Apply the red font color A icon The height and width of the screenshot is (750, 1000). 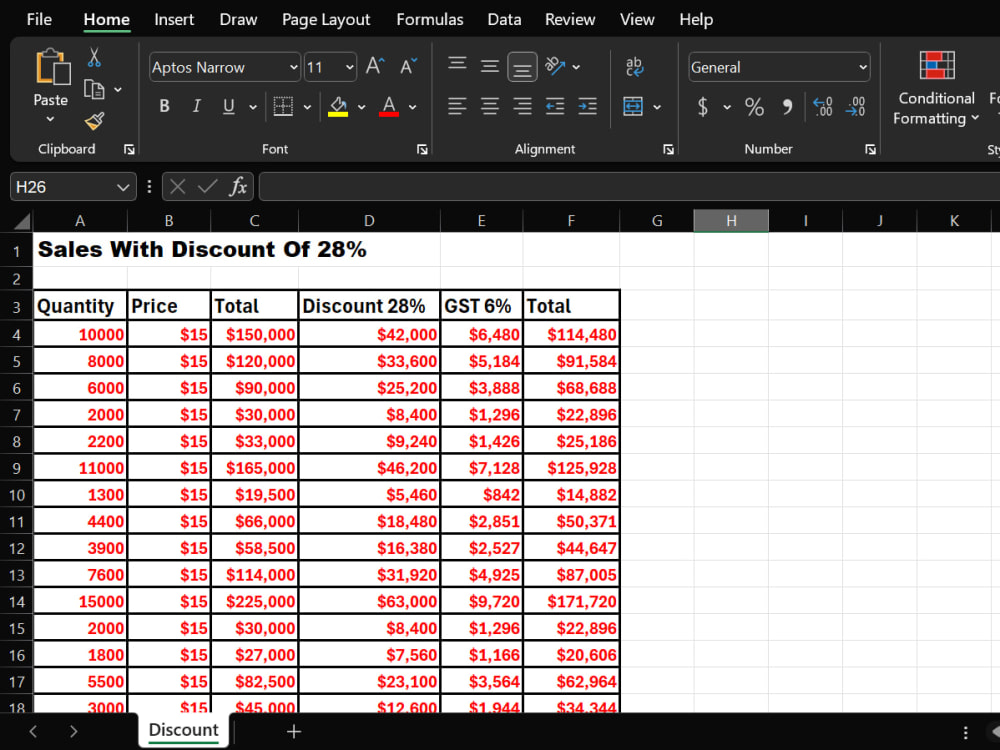pyautogui.click(x=389, y=107)
